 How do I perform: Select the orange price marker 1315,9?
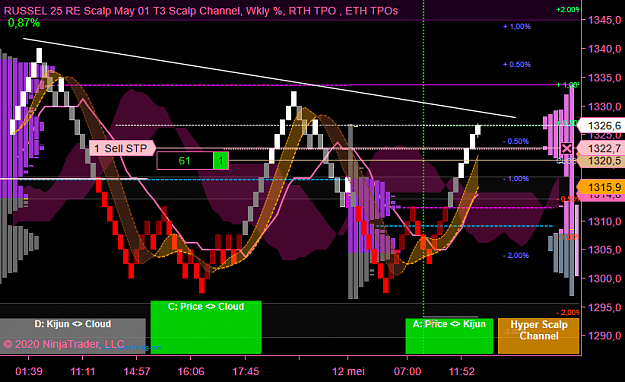(601, 187)
